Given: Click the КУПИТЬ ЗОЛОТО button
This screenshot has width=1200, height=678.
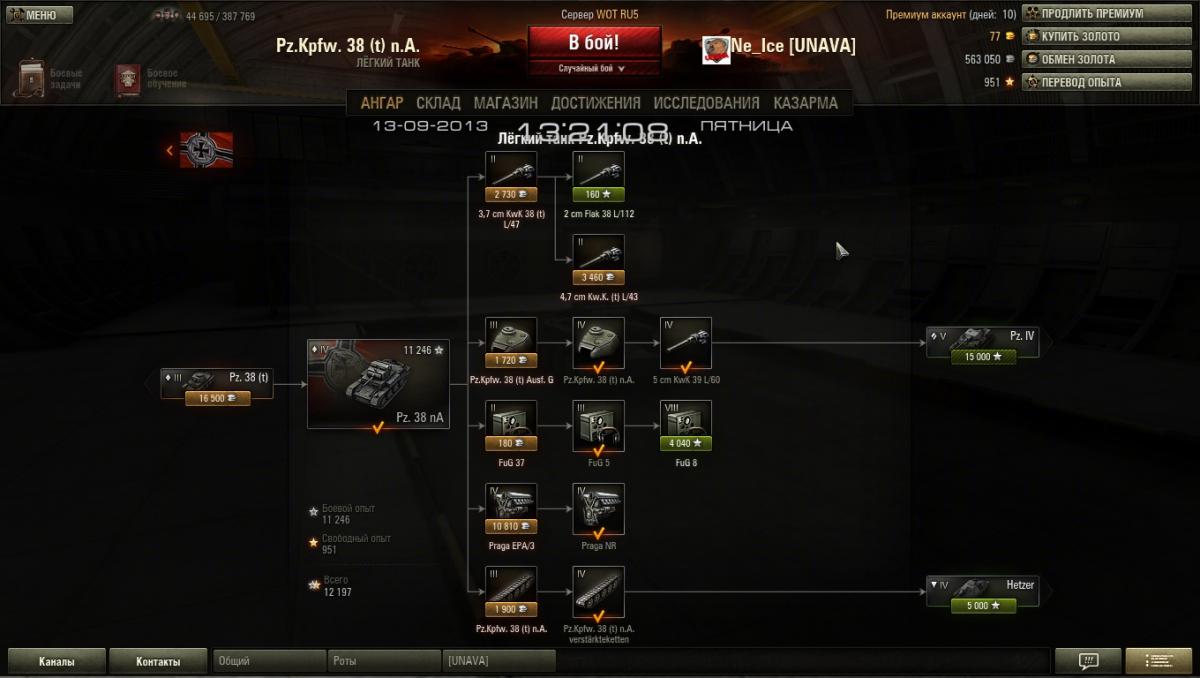Looking at the screenshot, I should point(1108,36).
